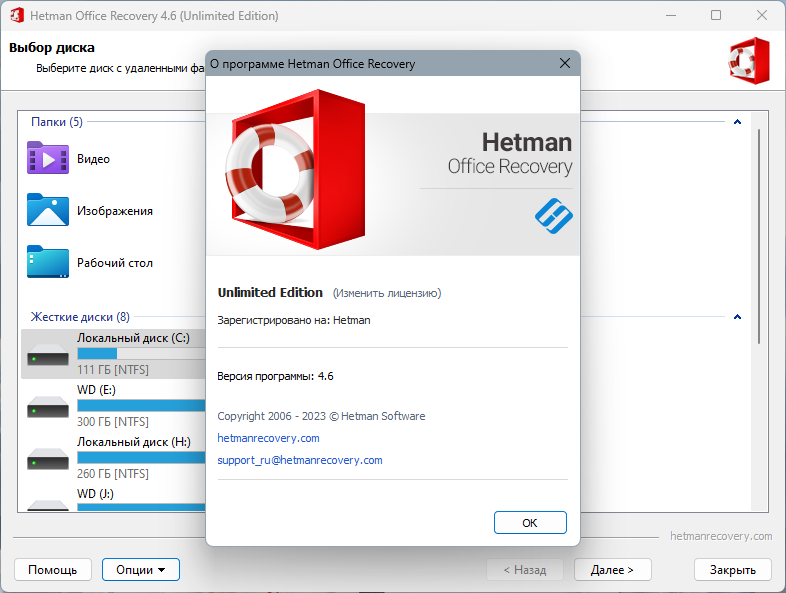Select the WD (E:) label
The image size is (786, 593).
pyautogui.click(x=96, y=390)
